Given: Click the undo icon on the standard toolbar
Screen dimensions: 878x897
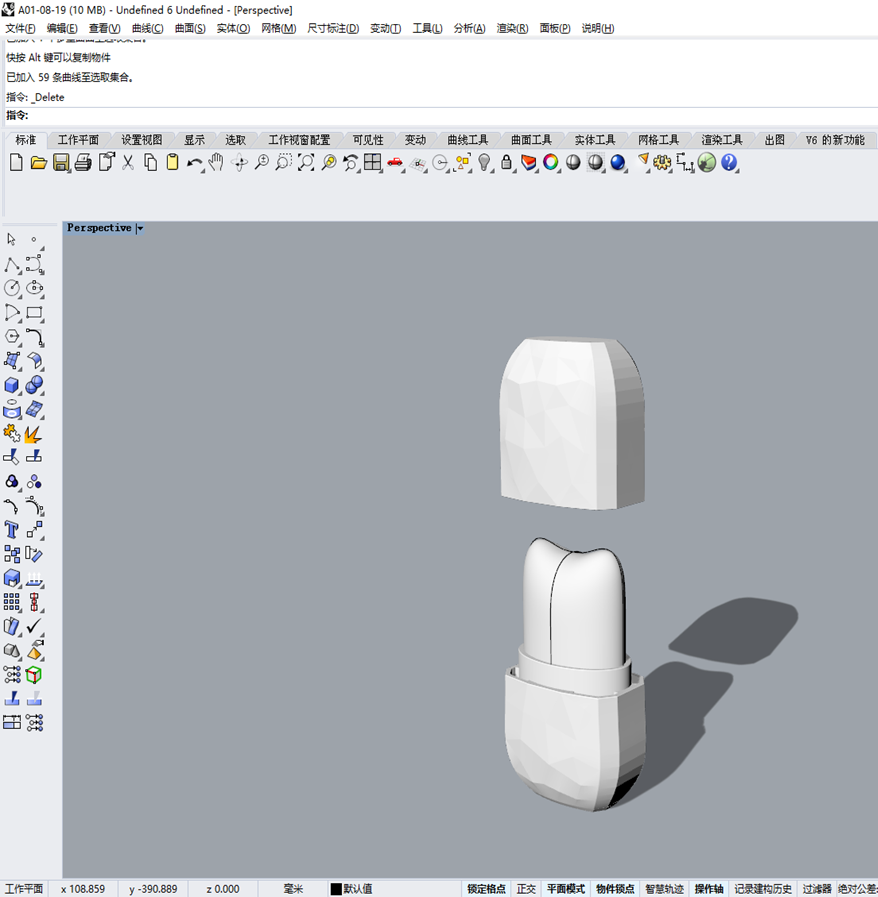Looking at the screenshot, I should (196, 163).
